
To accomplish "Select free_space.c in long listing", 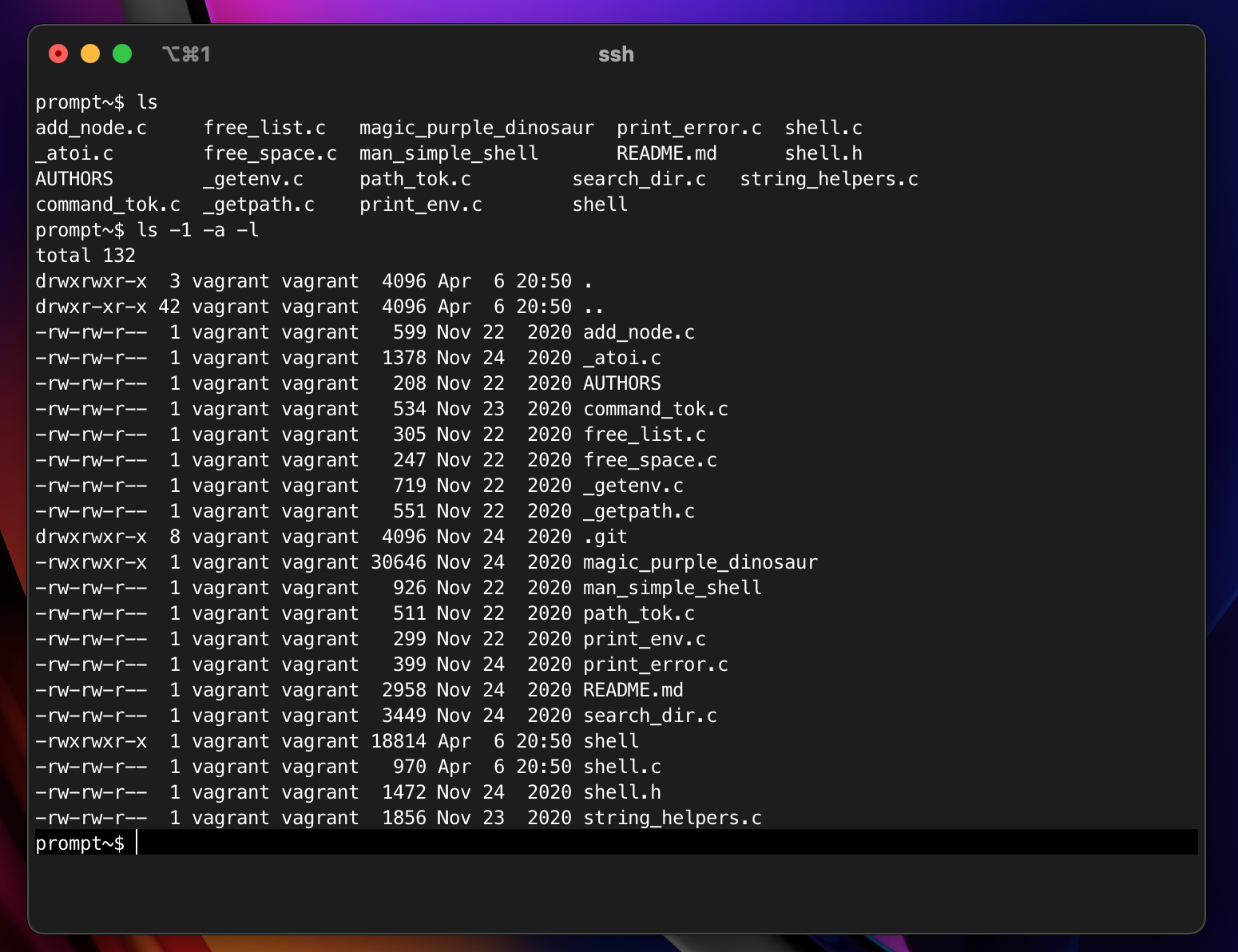I will click(650, 460).
